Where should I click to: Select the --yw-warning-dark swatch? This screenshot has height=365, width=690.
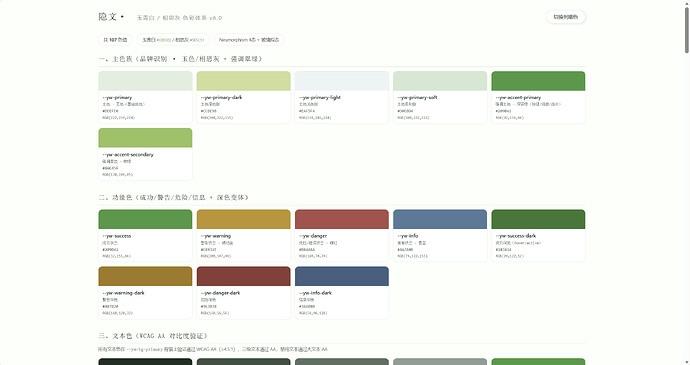tap(145, 292)
